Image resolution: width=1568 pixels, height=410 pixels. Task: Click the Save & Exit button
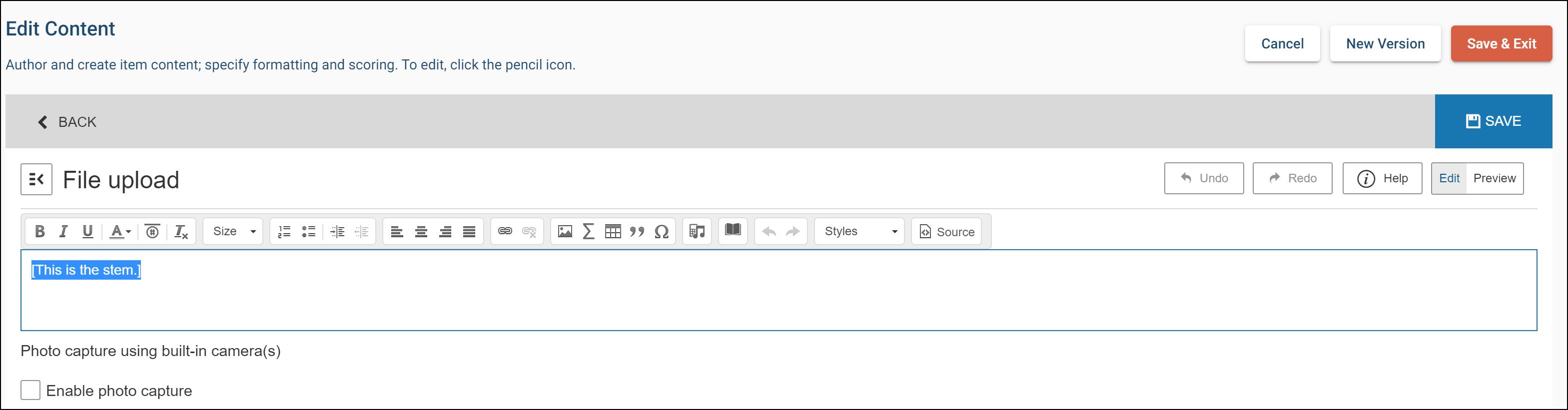[x=1501, y=44]
